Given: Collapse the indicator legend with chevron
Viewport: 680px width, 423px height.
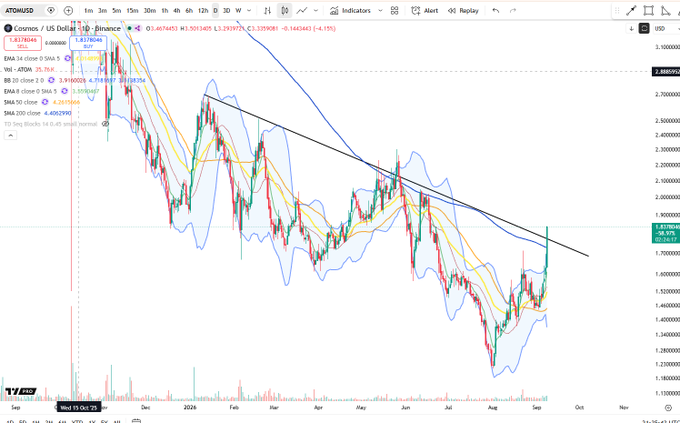Looking at the screenshot, I should click(x=10, y=135).
